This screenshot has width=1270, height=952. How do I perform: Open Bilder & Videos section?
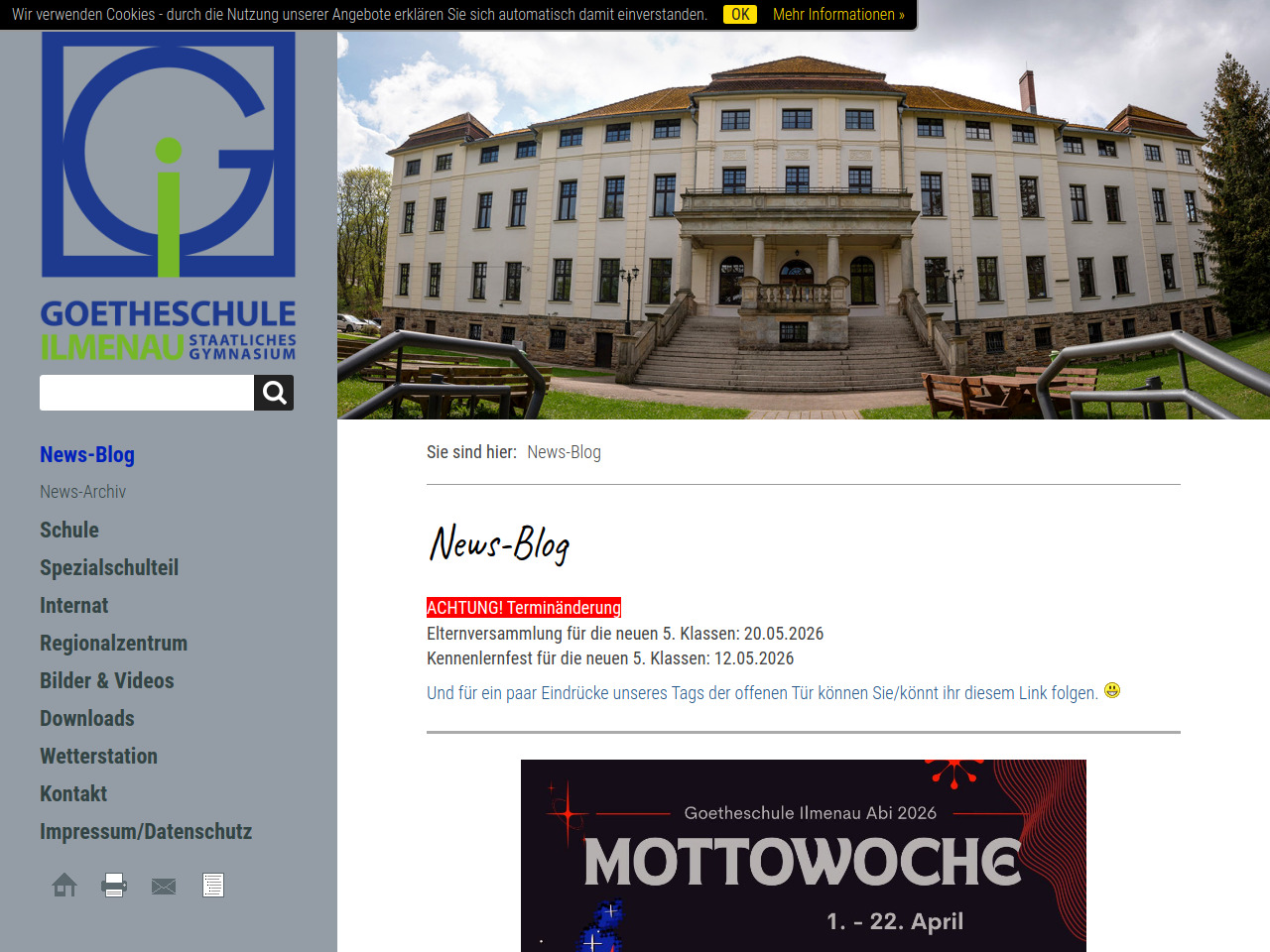[x=107, y=680]
